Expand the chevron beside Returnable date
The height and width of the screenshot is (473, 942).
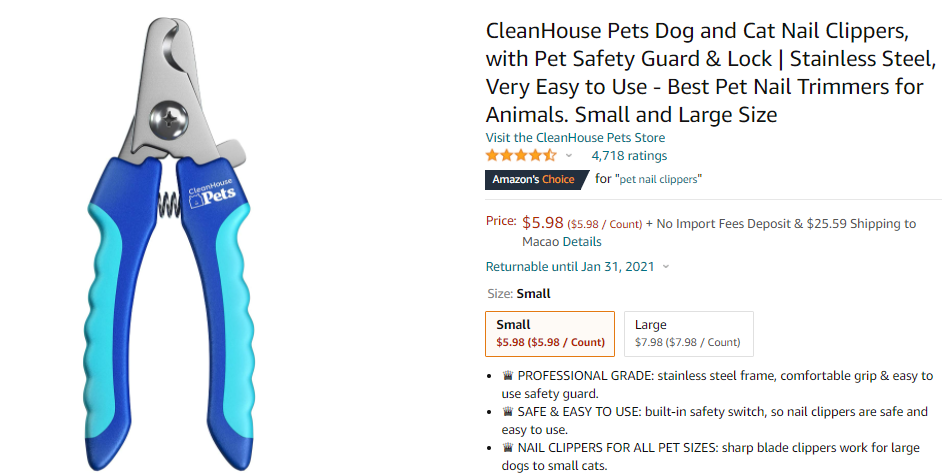(x=666, y=267)
